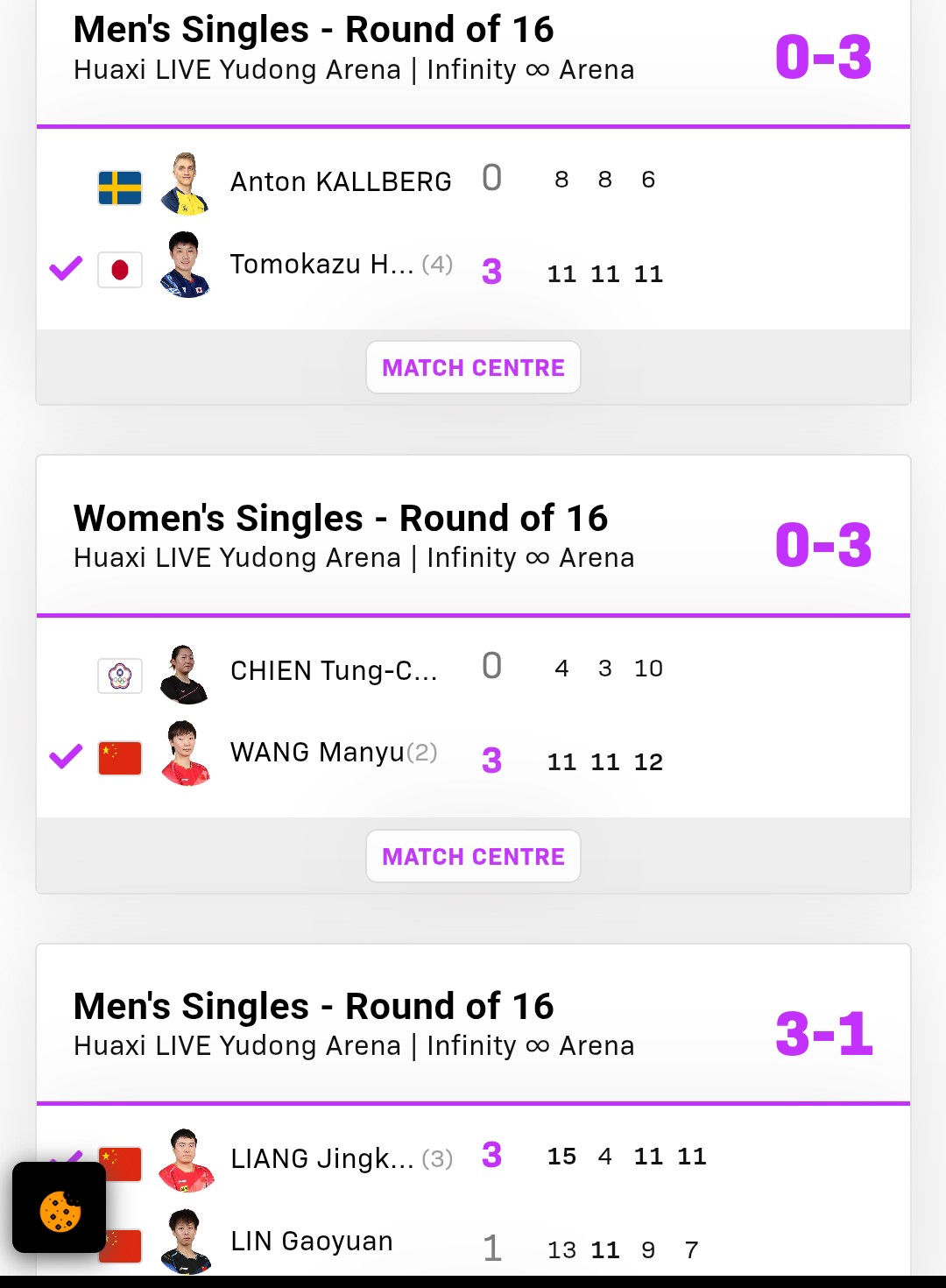The image size is (946, 1288).
Task: Open LIN Gaoyuan's player photo
Action: [186, 1242]
